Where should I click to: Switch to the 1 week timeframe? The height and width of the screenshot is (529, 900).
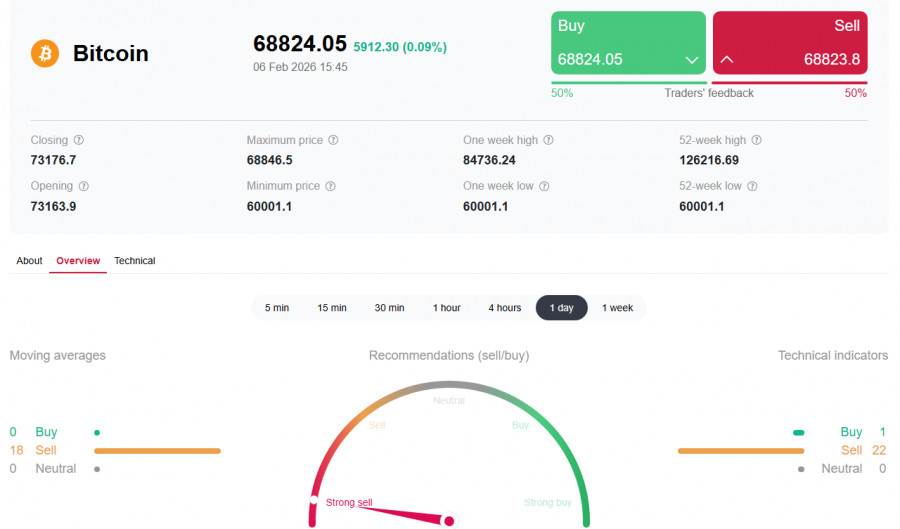617,308
